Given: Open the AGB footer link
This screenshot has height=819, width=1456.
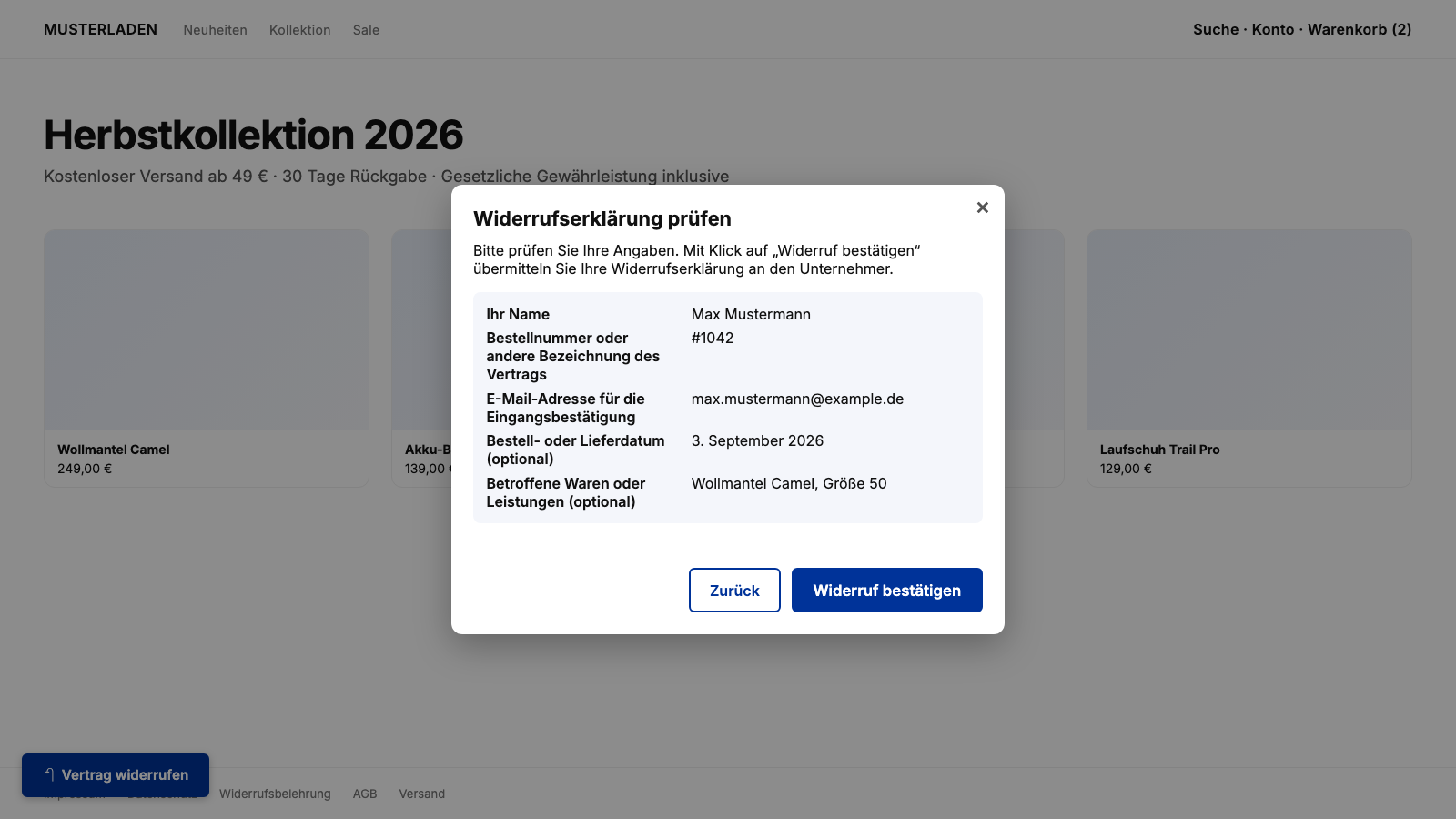Looking at the screenshot, I should coord(365,794).
